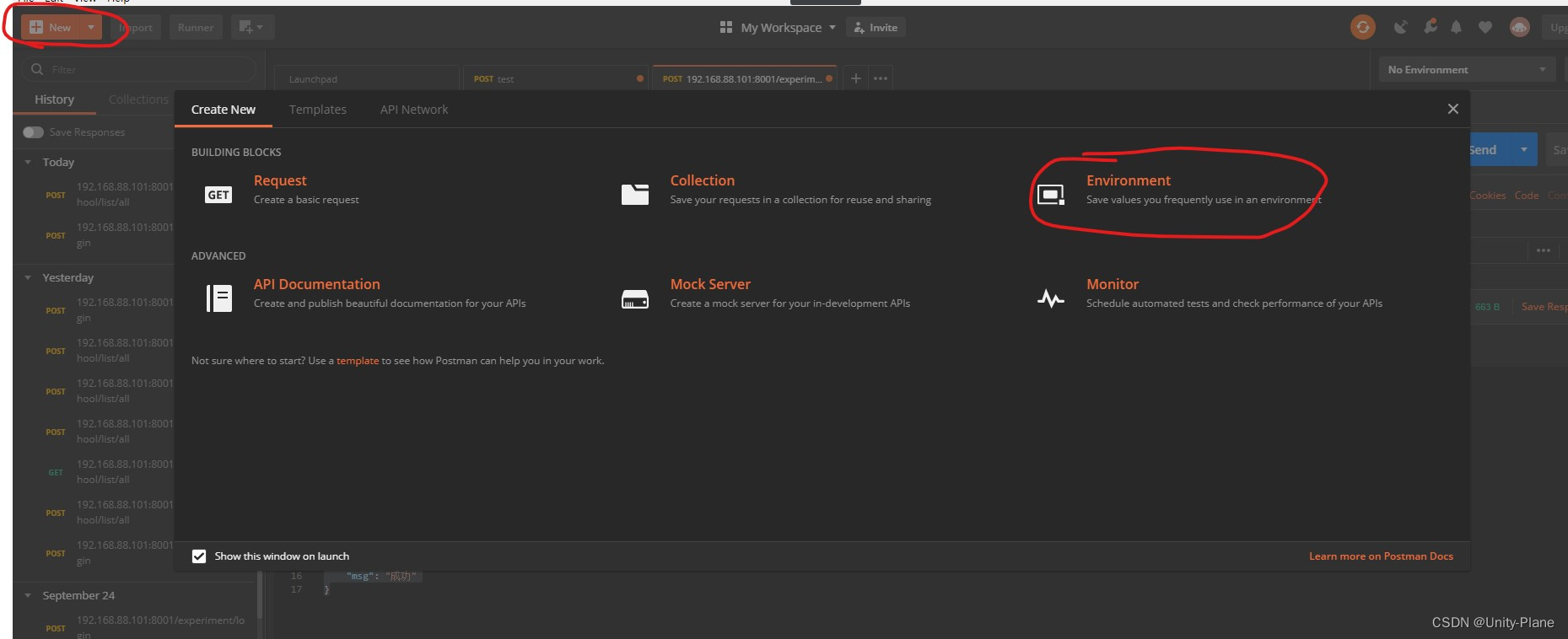The width and height of the screenshot is (1568, 639).
Task: Open the Send button dropdown arrow
Action: [1524, 150]
